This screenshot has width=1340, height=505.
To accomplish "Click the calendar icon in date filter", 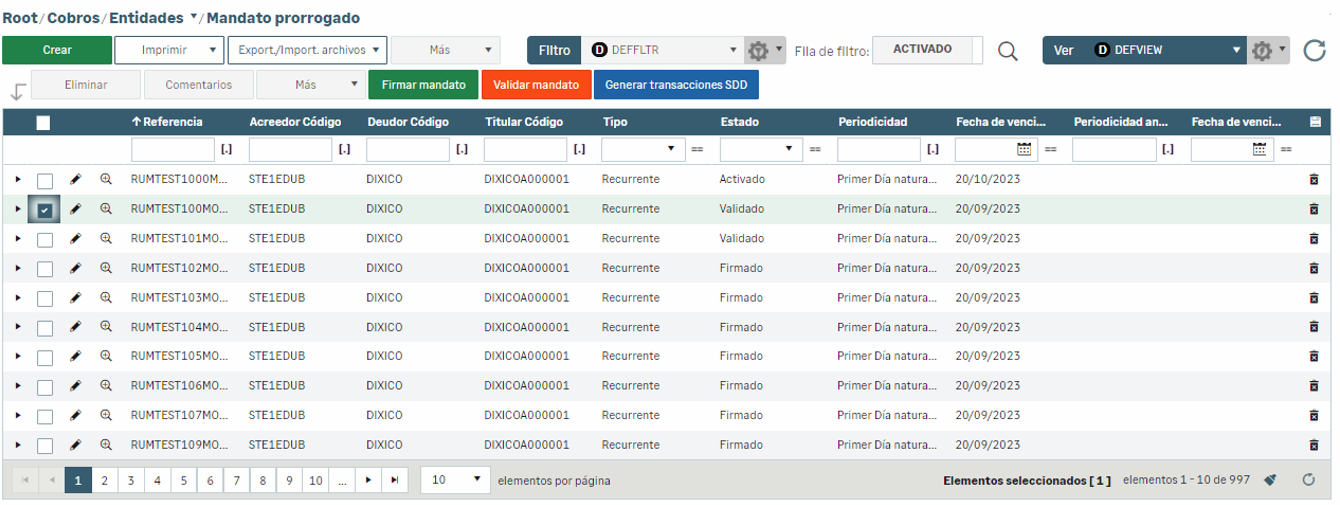I will pyautogui.click(x=1024, y=149).
